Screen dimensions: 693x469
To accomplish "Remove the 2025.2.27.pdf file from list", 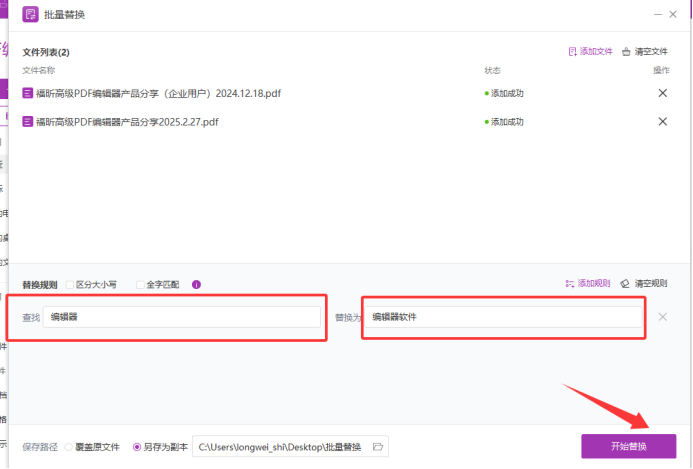I will click(663, 122).
